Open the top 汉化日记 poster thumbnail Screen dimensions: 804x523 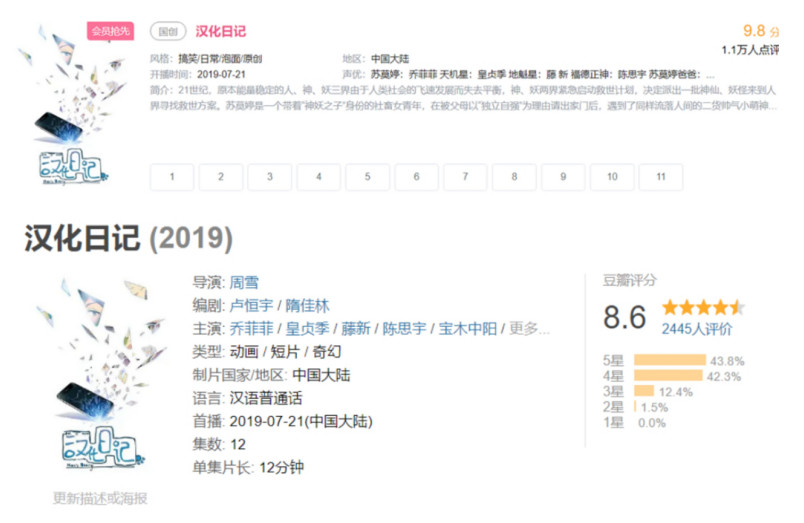[72, 105]
